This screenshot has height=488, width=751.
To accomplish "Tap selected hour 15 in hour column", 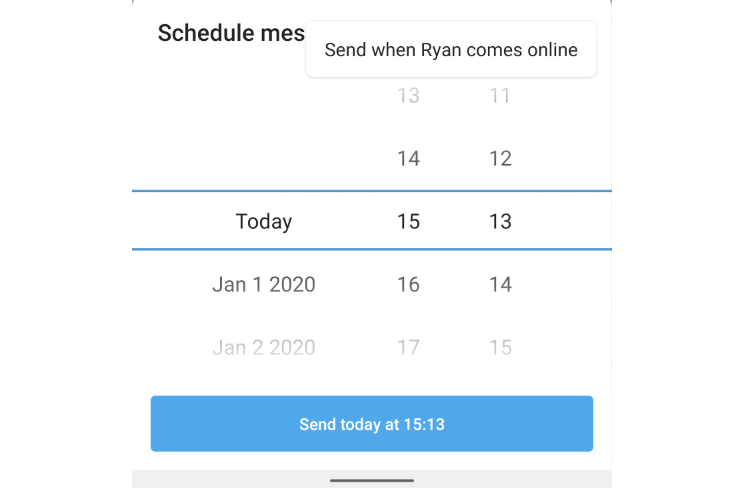I will (x=408, y=221).
